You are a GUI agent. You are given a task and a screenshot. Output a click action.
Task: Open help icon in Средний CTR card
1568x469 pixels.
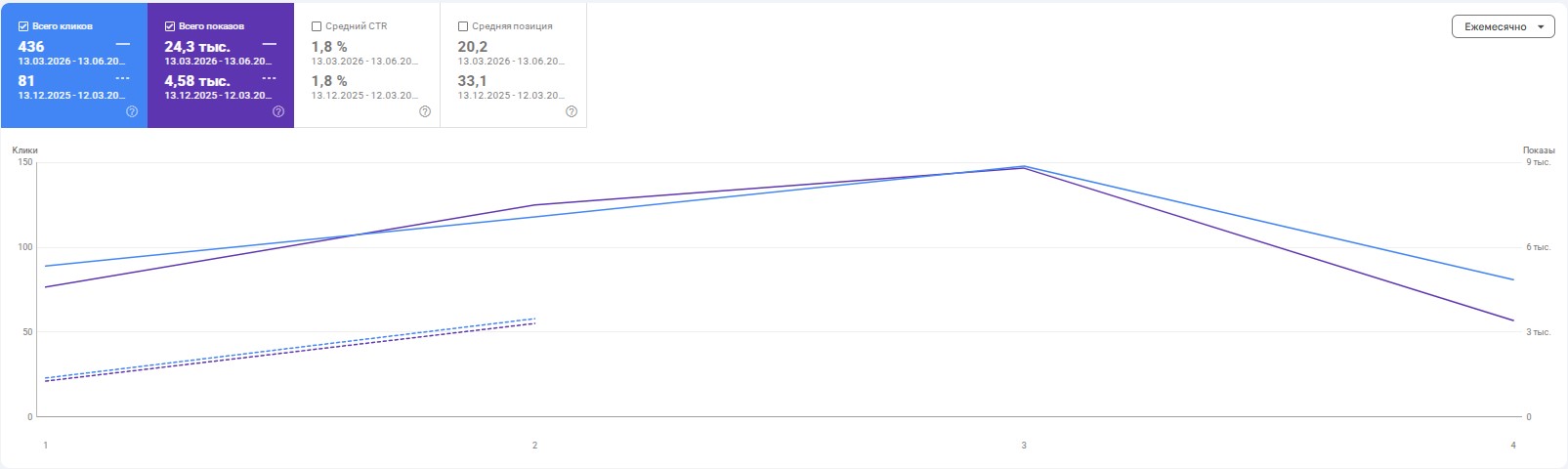(425, 111)
